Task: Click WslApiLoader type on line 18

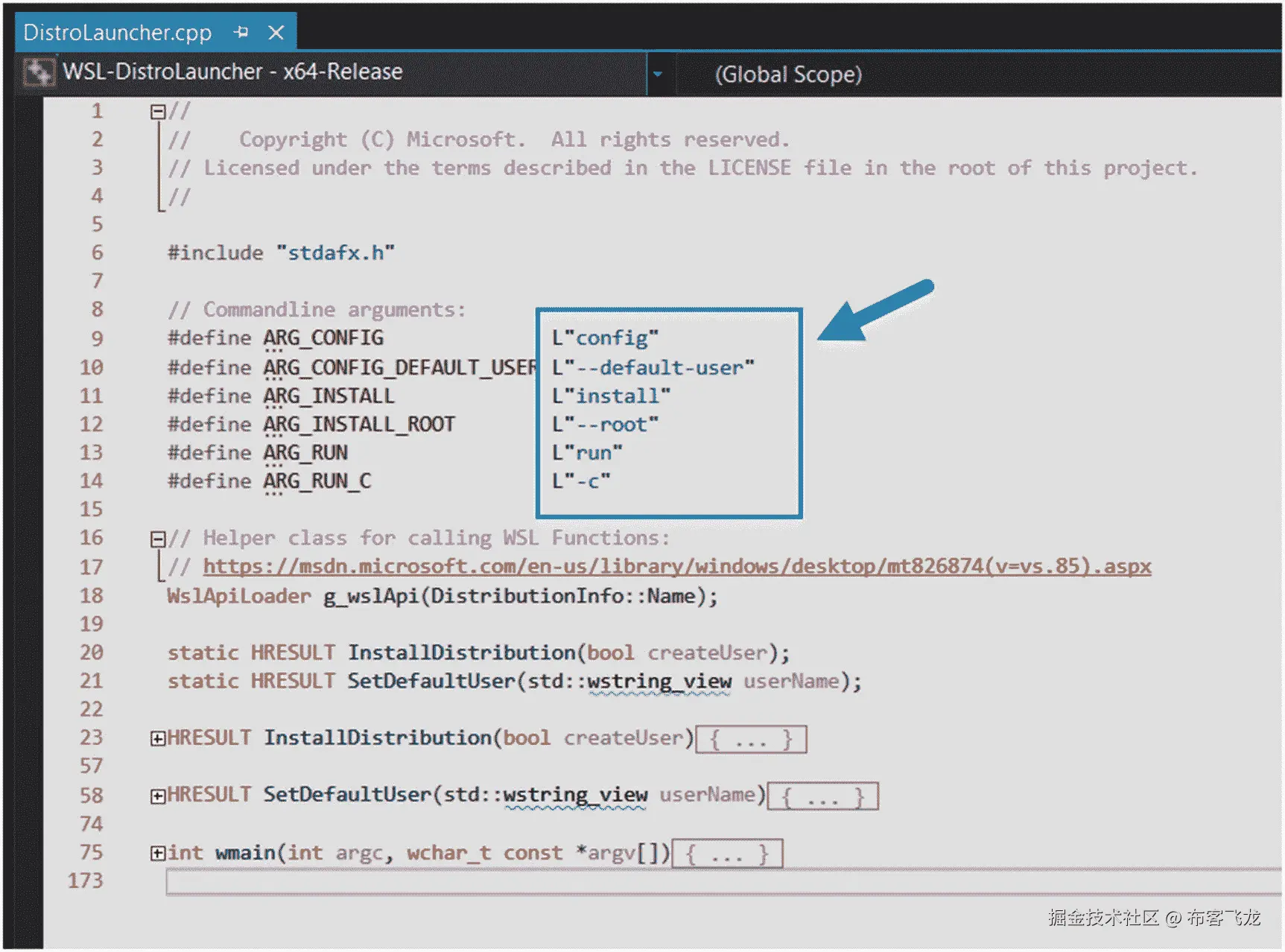Action: point(239,597)
